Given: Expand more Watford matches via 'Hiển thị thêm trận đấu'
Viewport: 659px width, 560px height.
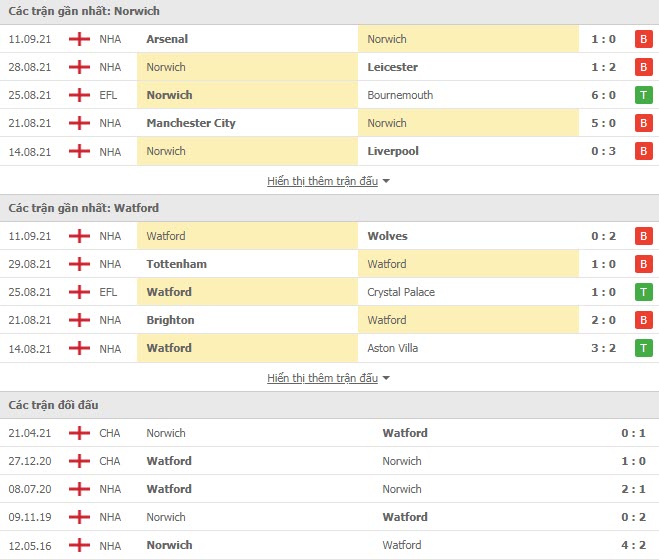Looking at the screenshot, I should pos(322,378).
